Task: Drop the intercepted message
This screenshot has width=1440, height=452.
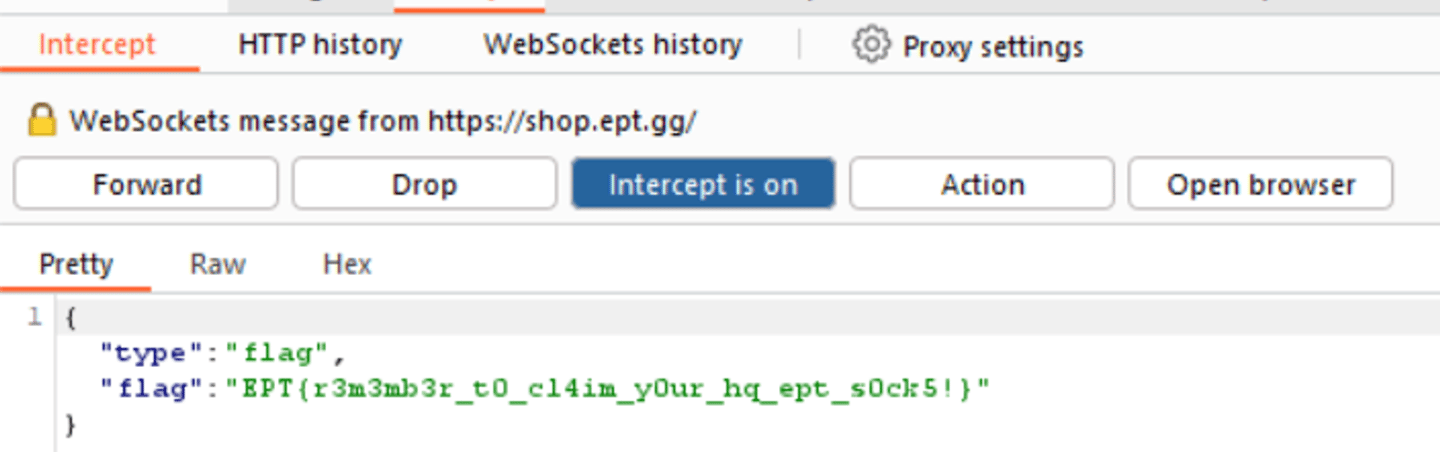Action: pyautogui.click(x=424, y=184)
